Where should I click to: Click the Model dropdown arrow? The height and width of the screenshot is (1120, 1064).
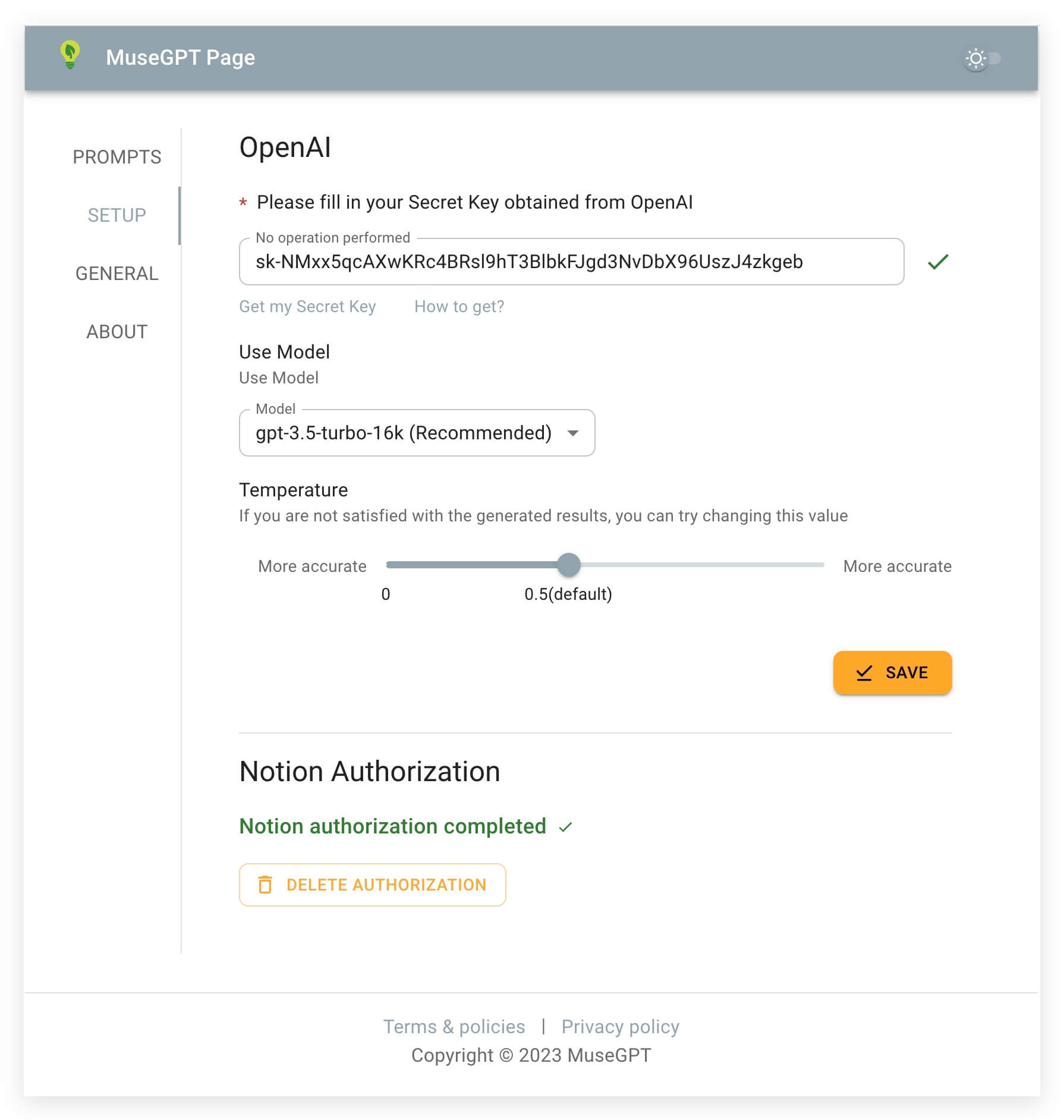(573, 433)
